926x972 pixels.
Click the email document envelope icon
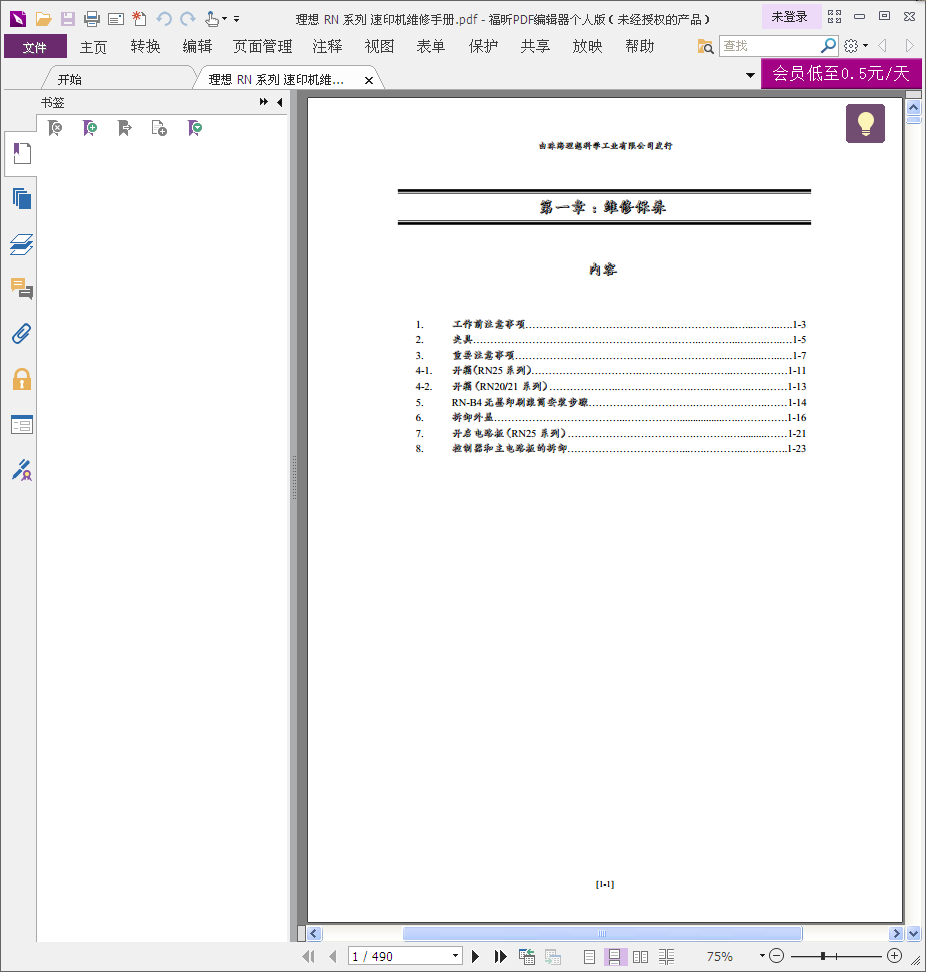click(116, 20)
